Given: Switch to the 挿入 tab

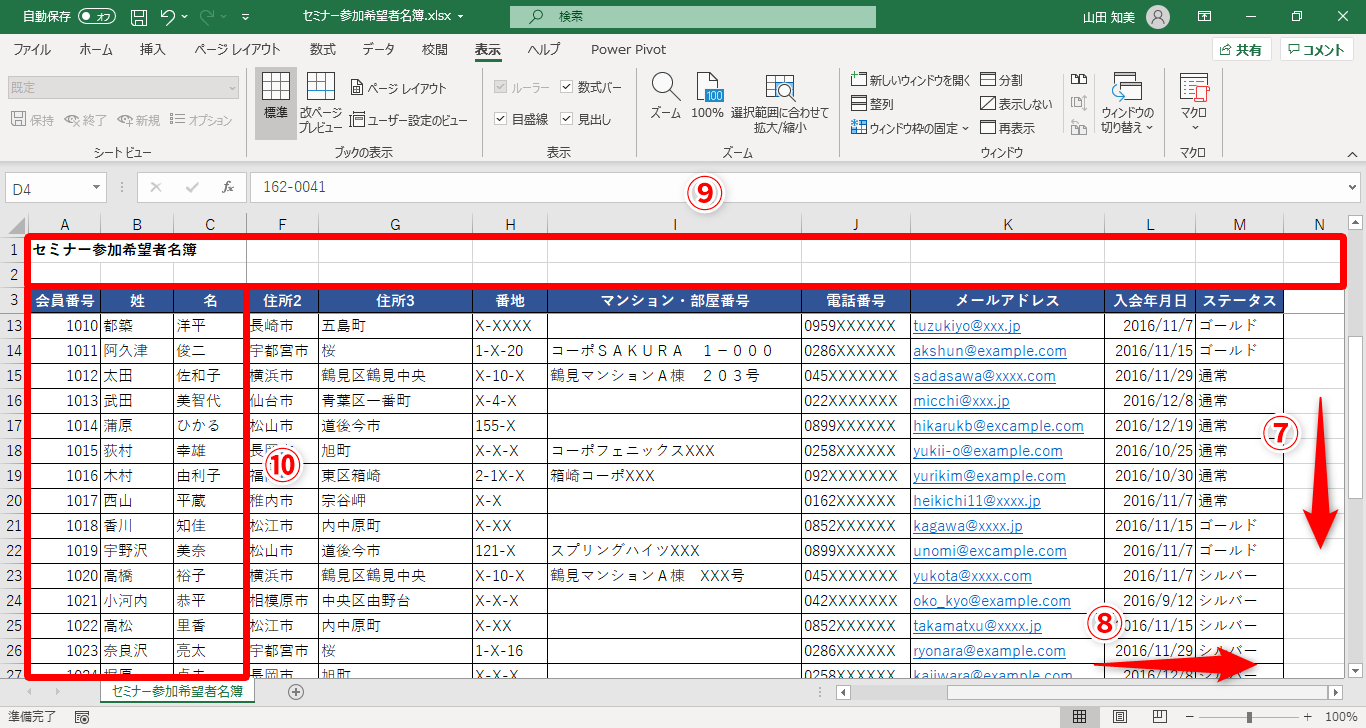Looking at the screenshot, I should pyautogui.click(x=153, y=50).
